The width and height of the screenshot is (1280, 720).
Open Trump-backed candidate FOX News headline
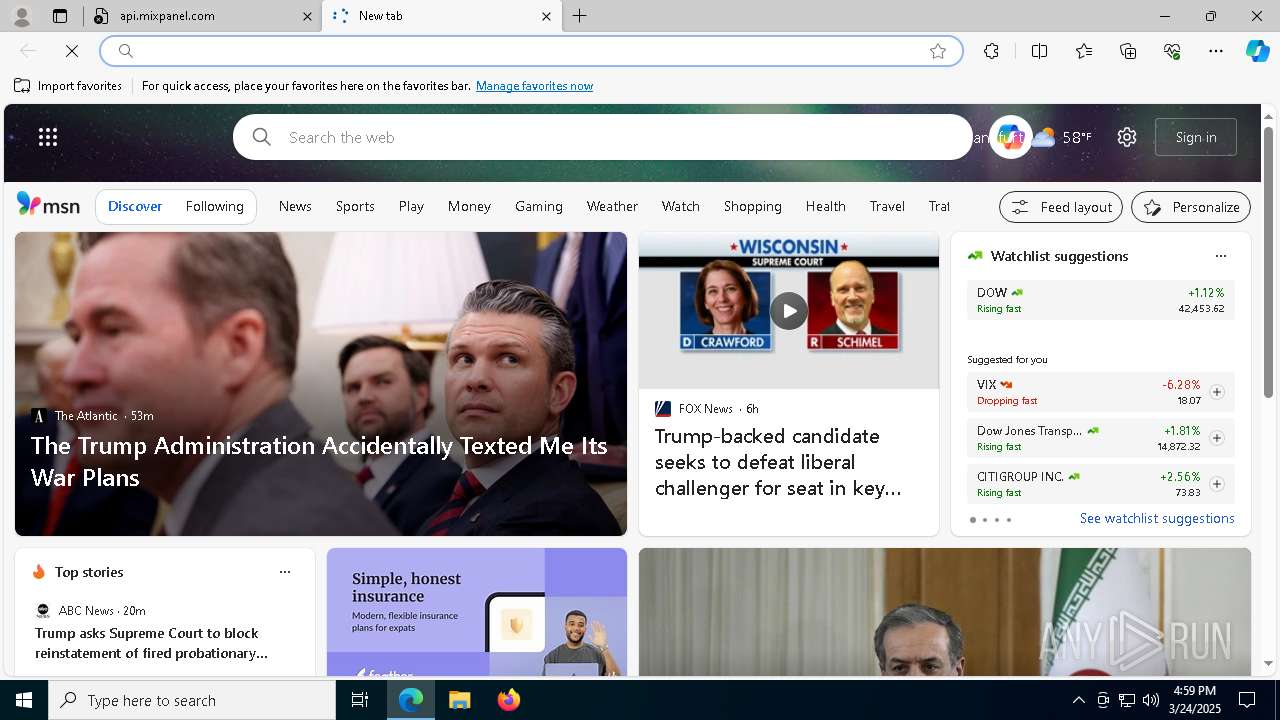pos(779,462)
